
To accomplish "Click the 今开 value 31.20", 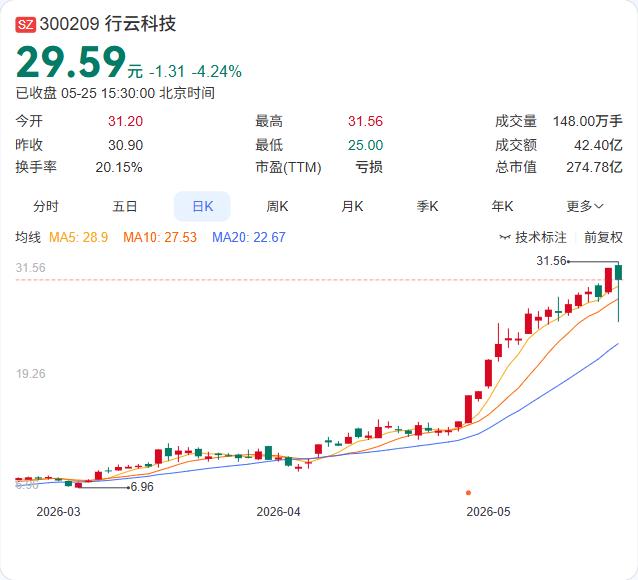I will coord(125,121).
